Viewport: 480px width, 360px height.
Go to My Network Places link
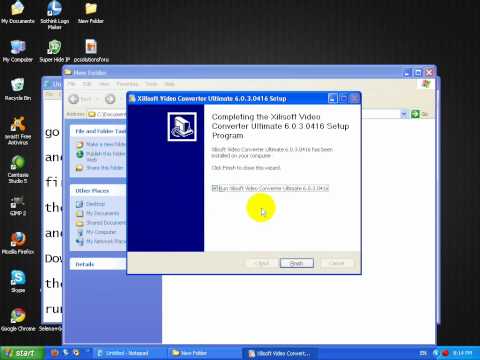(101, 241)
